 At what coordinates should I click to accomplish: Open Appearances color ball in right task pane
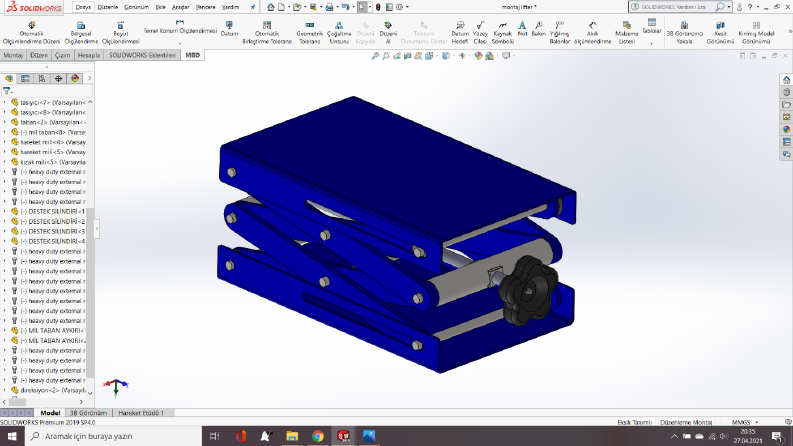point(786,129)
